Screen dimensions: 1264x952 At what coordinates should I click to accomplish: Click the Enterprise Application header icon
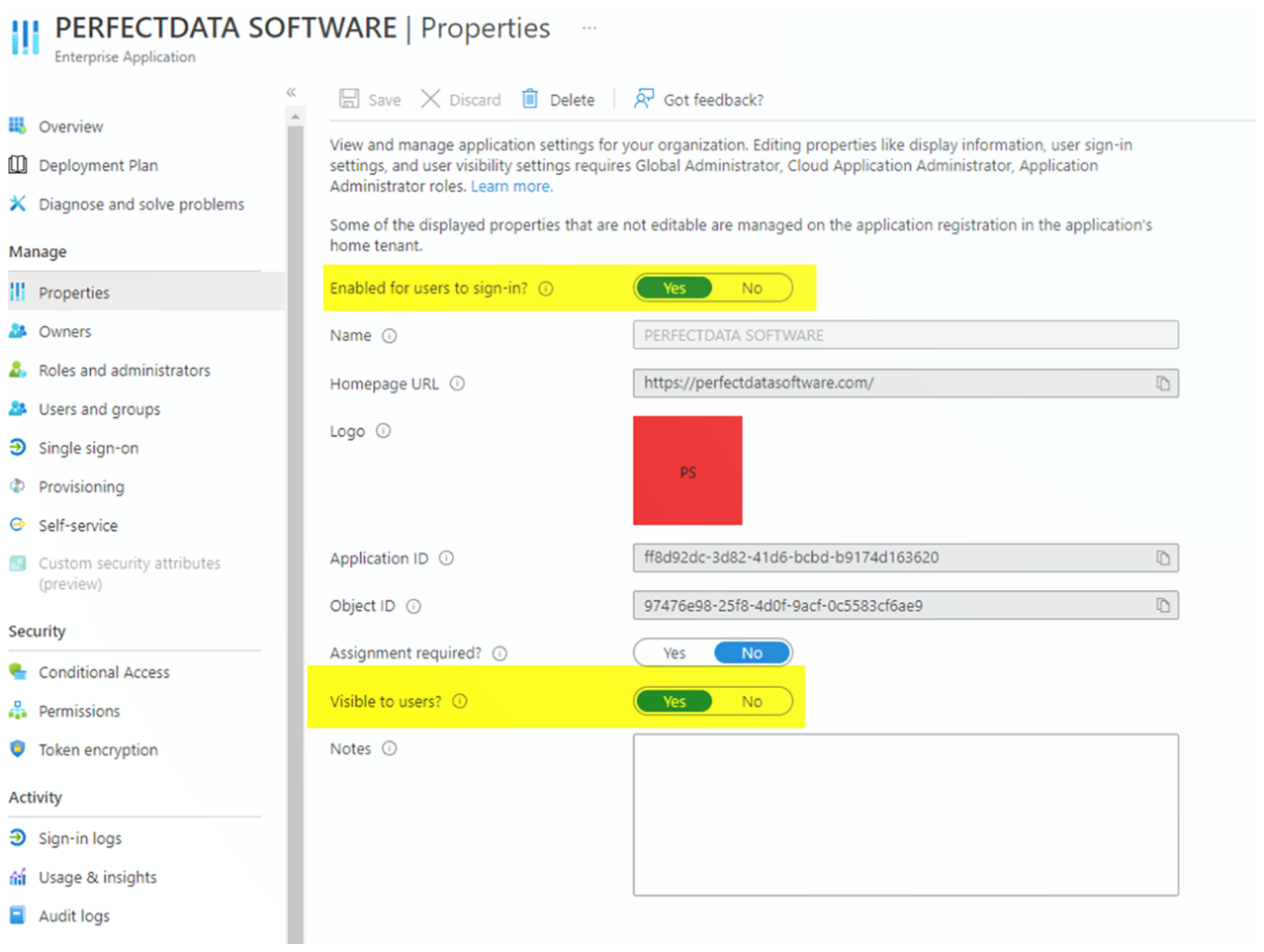point(25,36)
